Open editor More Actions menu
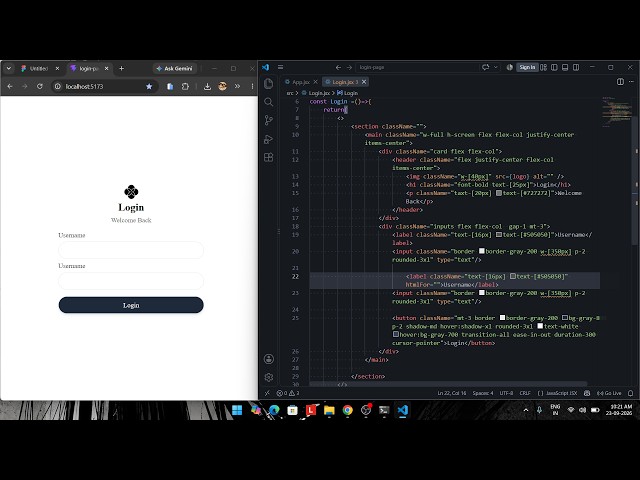Image resolution: width=640 pixels, height=480 pixels. 631,82
